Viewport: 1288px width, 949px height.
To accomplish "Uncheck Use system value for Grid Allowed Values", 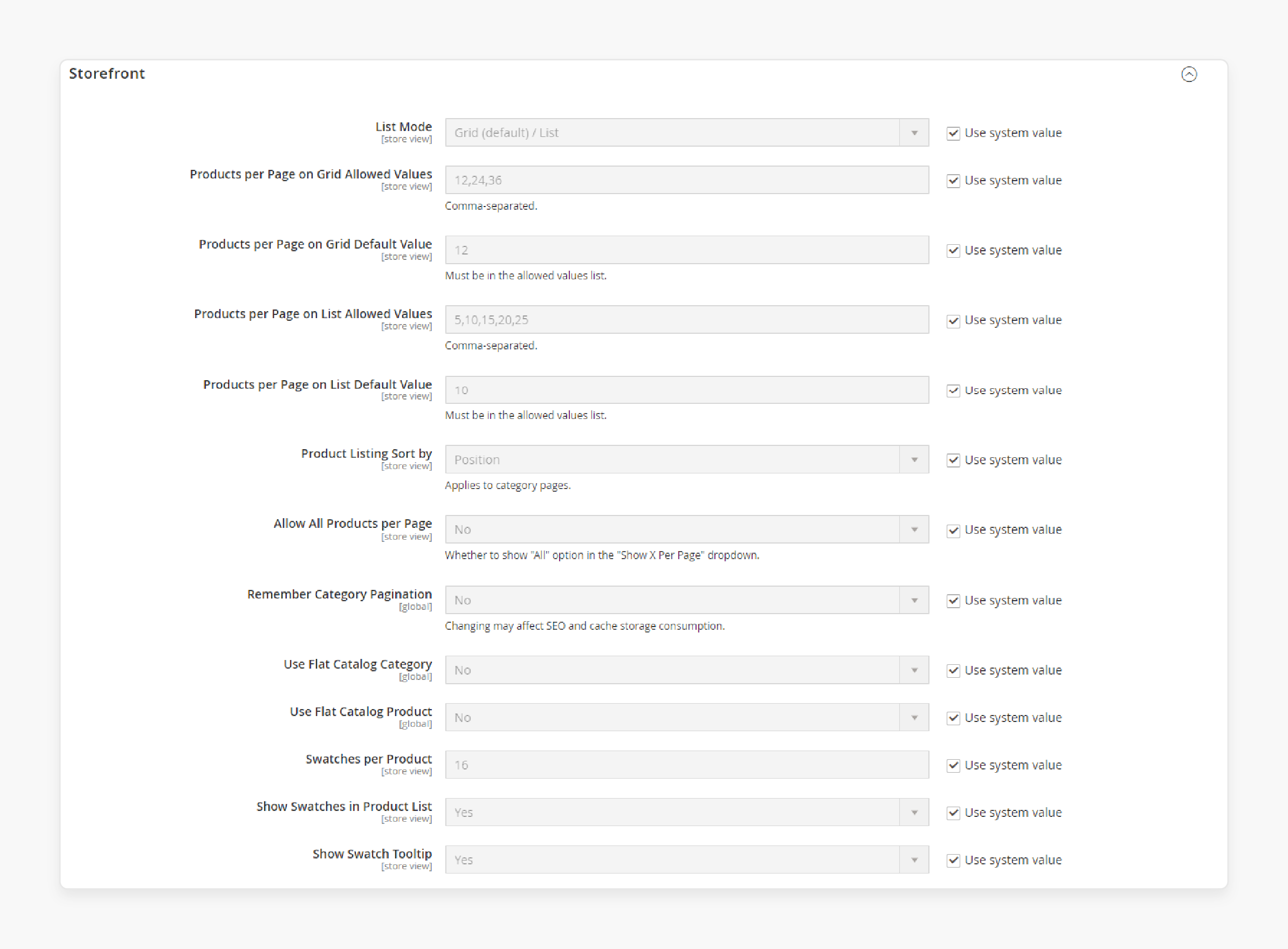I will pos(953,181).
